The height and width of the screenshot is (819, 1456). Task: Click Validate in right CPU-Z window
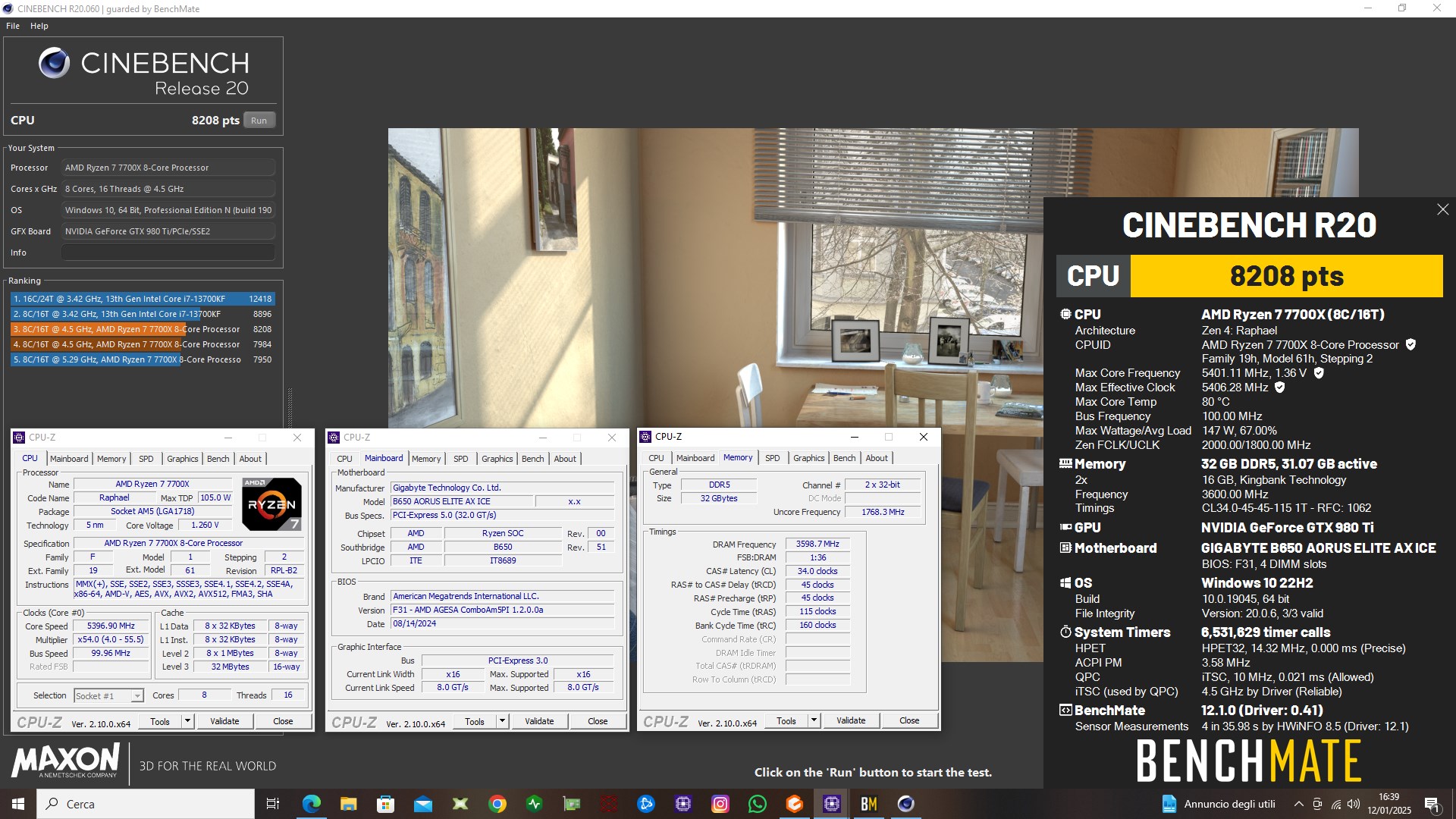[x=851, y=720]
